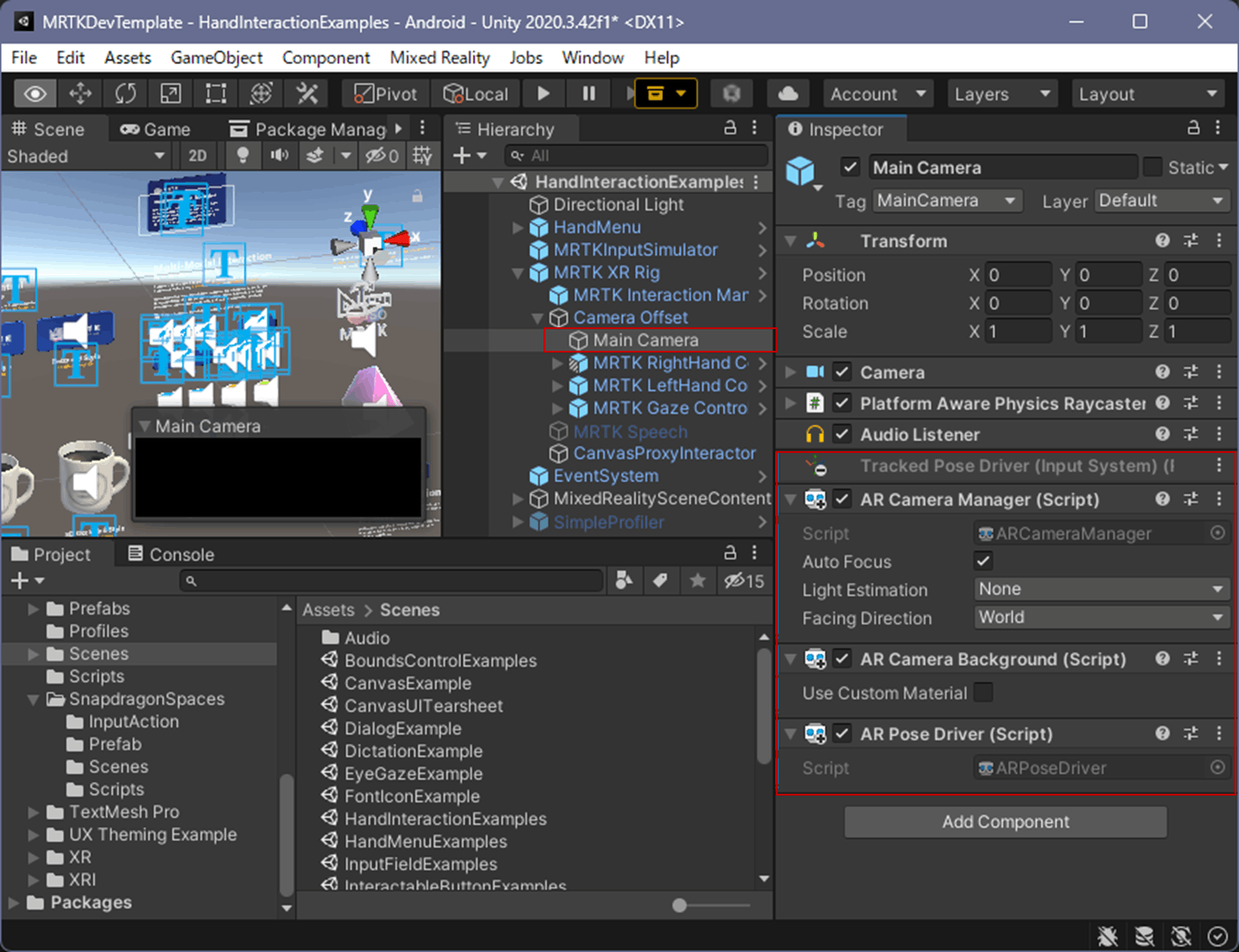Lock the Inspector panel
Viewport: 1239px width, 952px height.
click(1194, 127)
